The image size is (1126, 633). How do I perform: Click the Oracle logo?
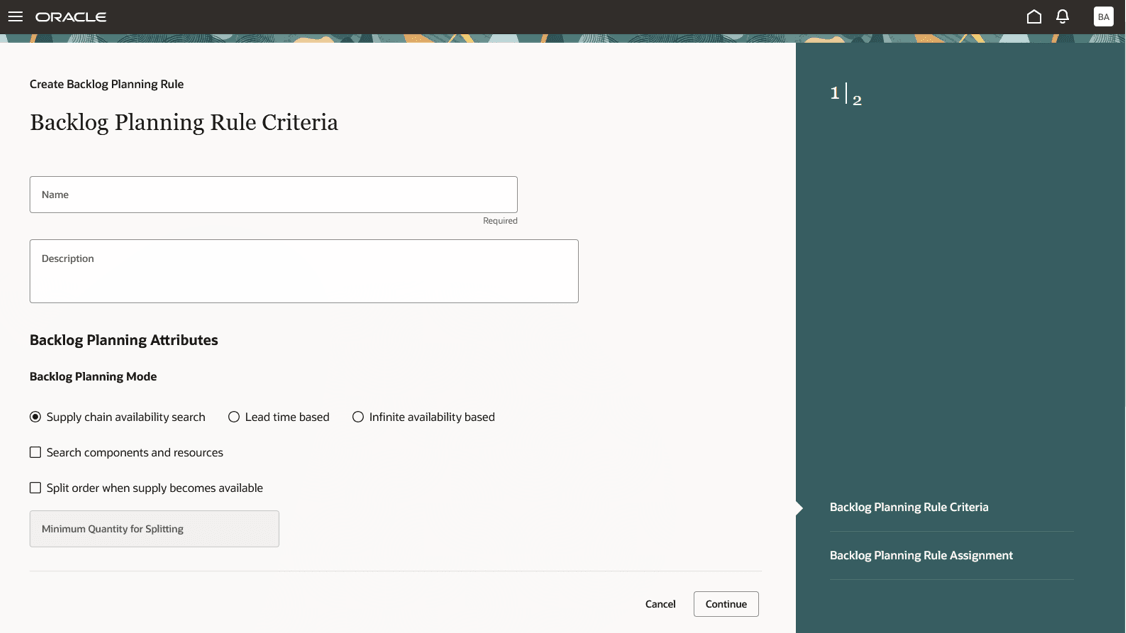pyautogui.click(x=70, y=16)
